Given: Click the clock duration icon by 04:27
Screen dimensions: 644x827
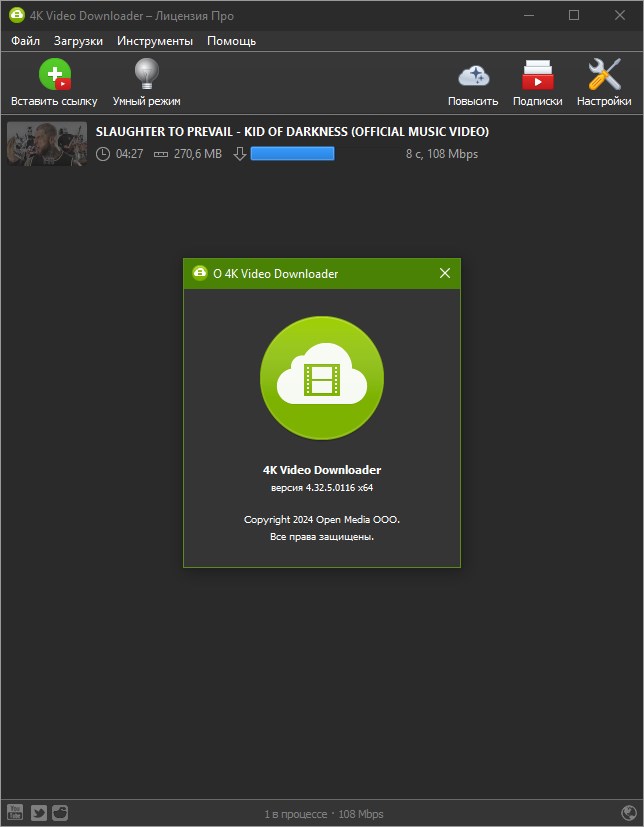Looking at the screenshot, I should 103,154.
